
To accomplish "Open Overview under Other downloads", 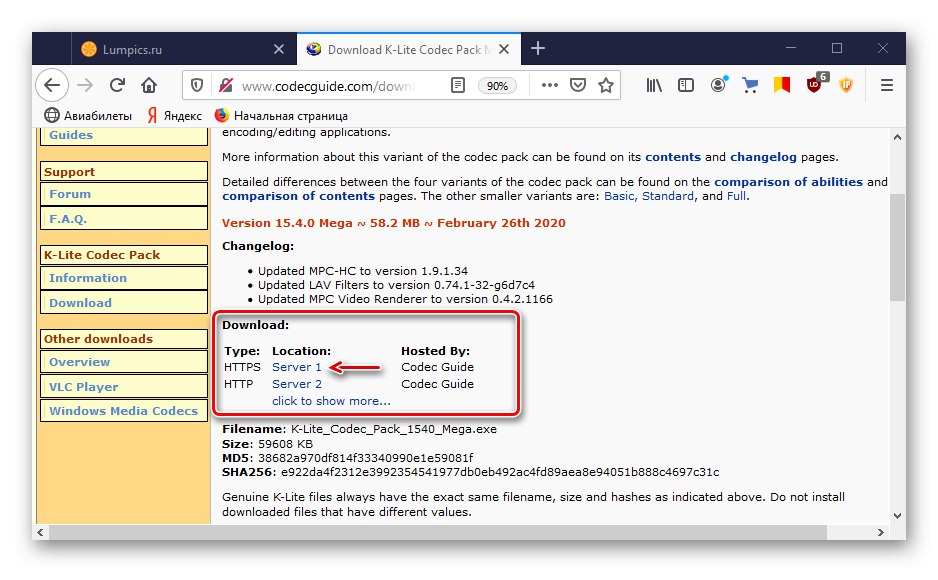I will 124,362.
